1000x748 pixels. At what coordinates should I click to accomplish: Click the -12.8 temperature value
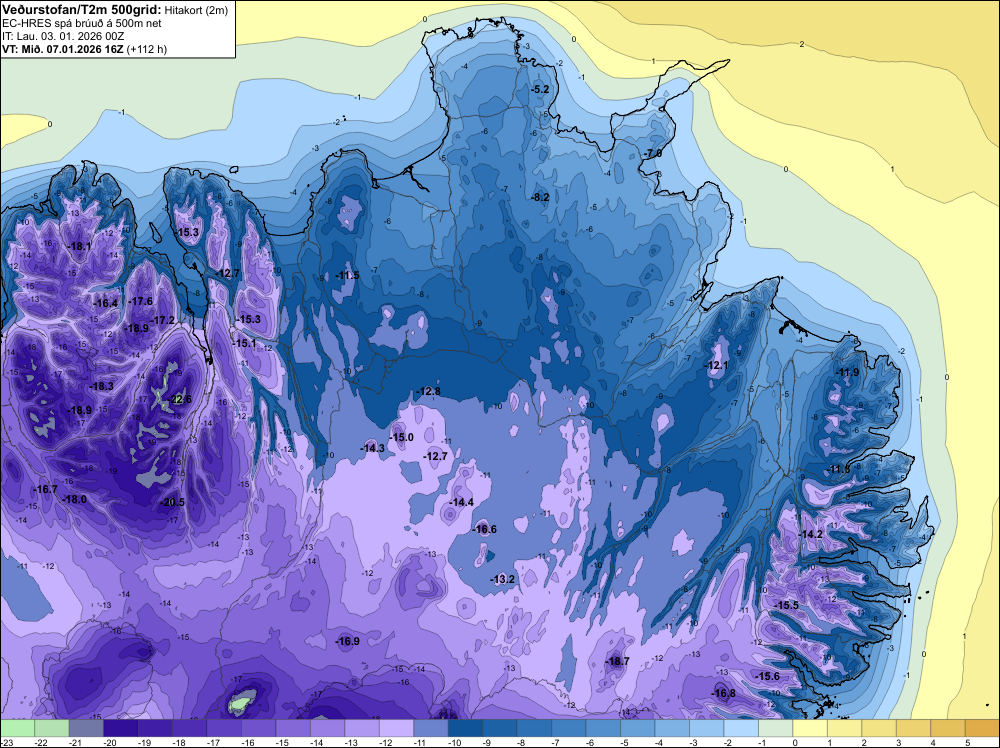(x=429, y=391)
